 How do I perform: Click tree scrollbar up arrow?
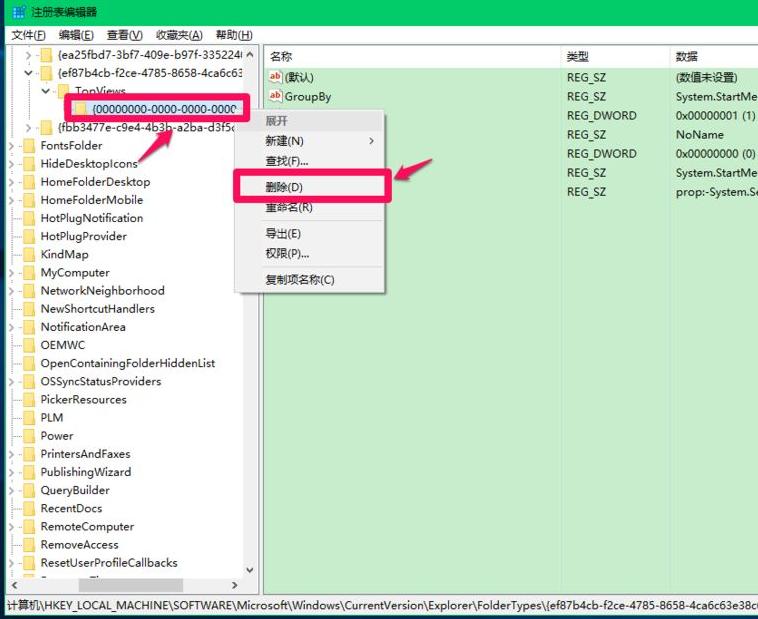tap(250, 54)
